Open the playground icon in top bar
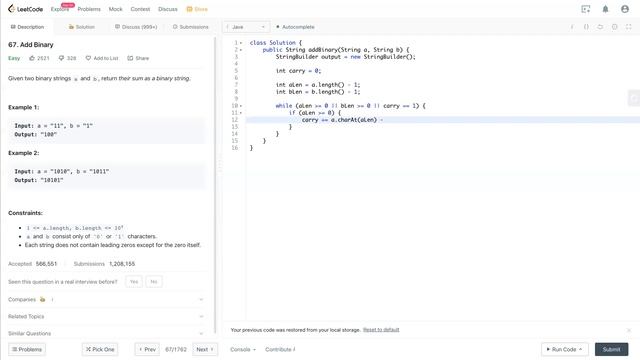The width and height of the screenshot is (640, 360). pos(586,9)
